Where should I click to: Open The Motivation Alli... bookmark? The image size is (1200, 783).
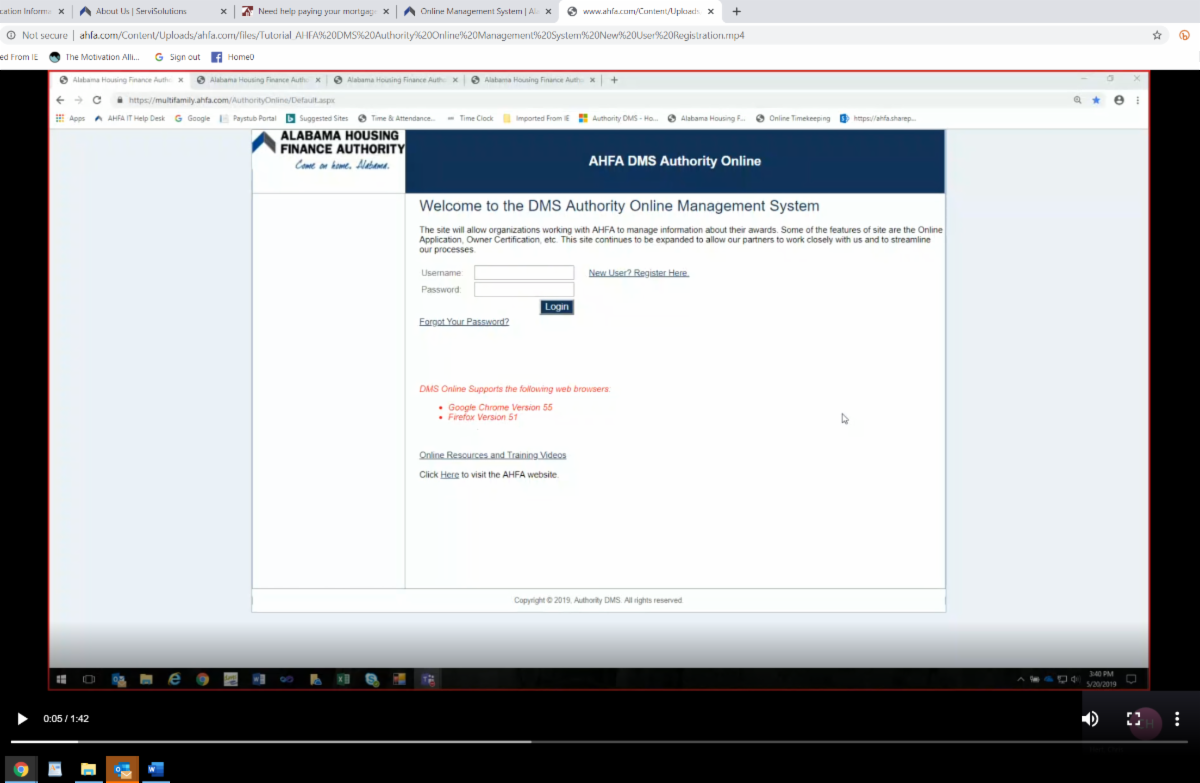click(x=95, y=57)
